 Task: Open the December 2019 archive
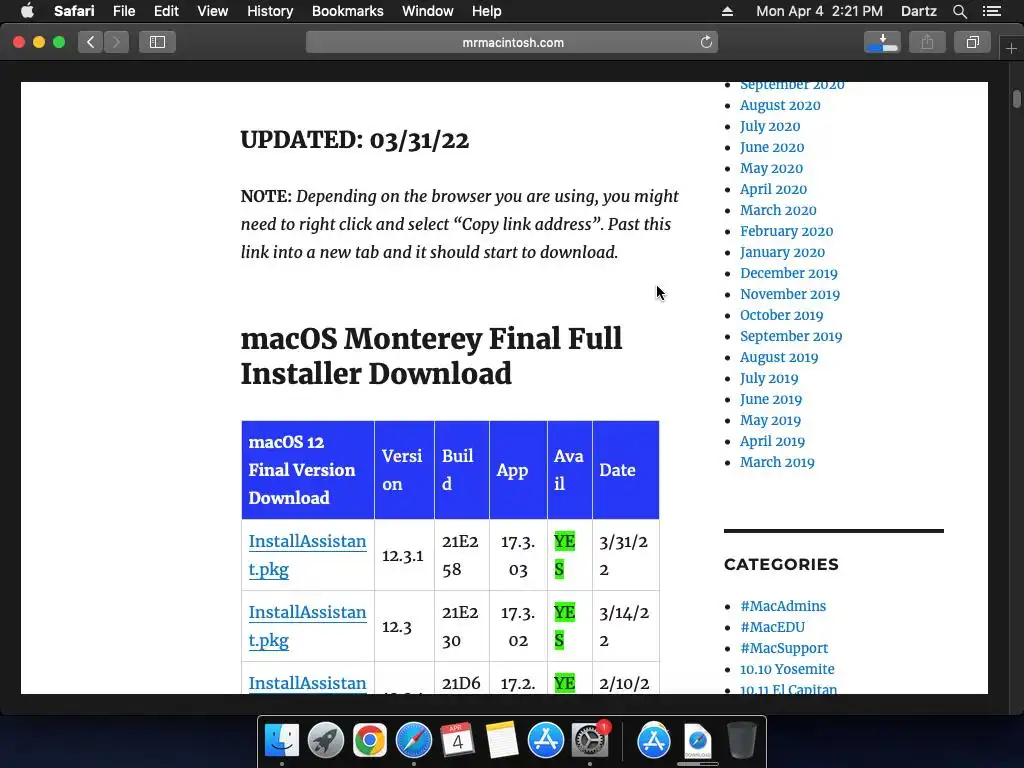click(x=788, y=273)
